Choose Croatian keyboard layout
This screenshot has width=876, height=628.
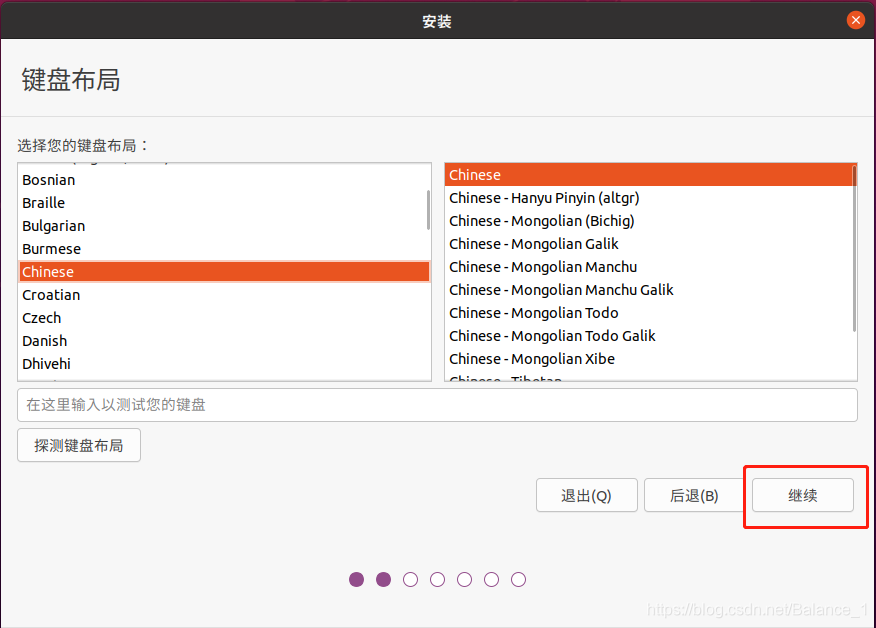pyautogui.click(x=224, y=294)
